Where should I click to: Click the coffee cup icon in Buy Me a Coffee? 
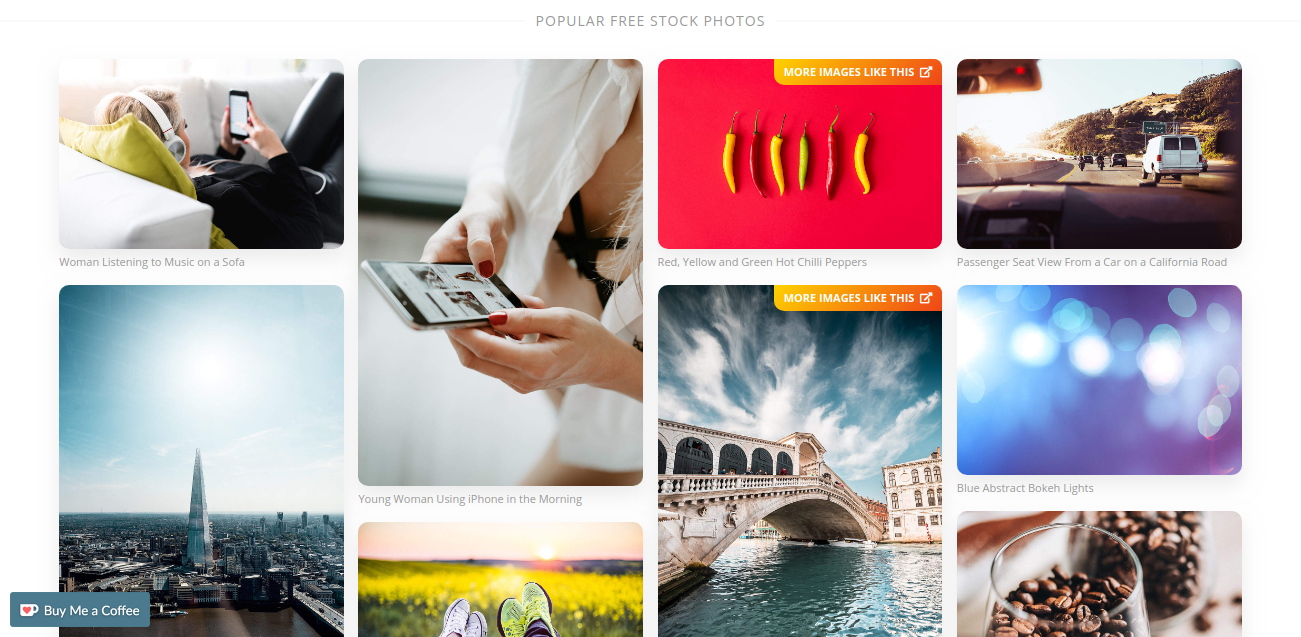[29, 610]
